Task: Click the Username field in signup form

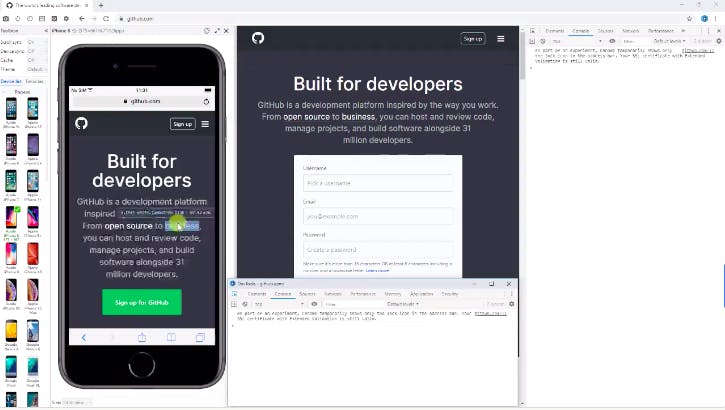Action: 378,183
